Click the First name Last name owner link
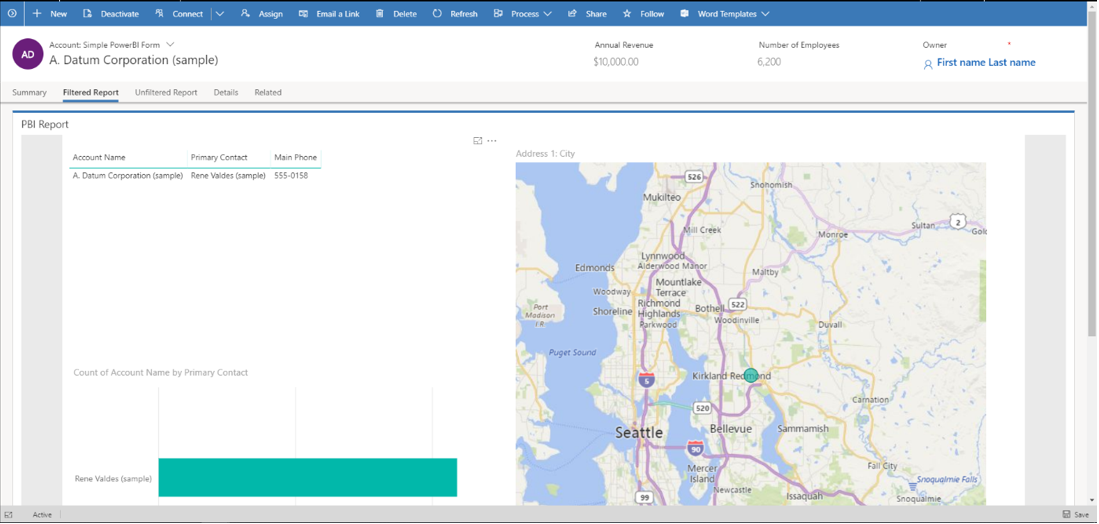 986,62
